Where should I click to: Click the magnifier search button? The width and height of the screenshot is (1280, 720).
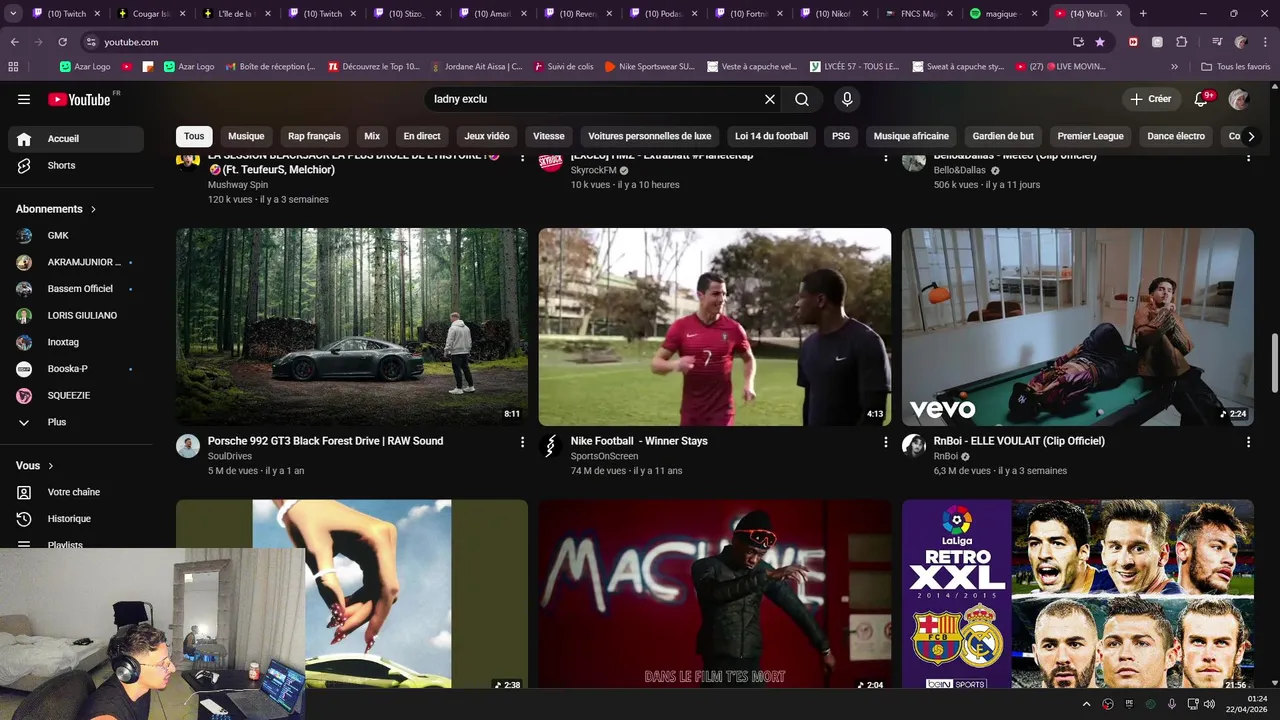click(802, 99)
